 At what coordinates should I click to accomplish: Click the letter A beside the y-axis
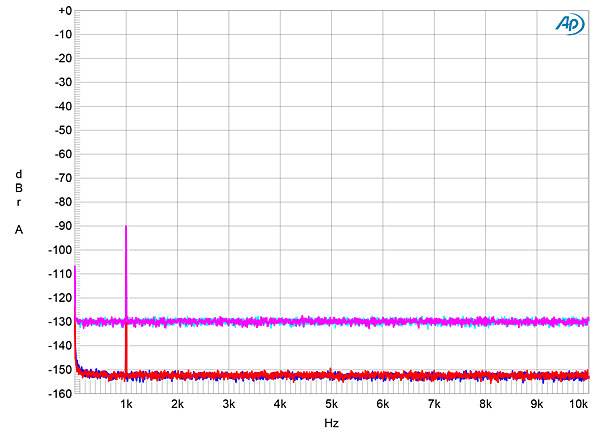(x=19, y=230)
